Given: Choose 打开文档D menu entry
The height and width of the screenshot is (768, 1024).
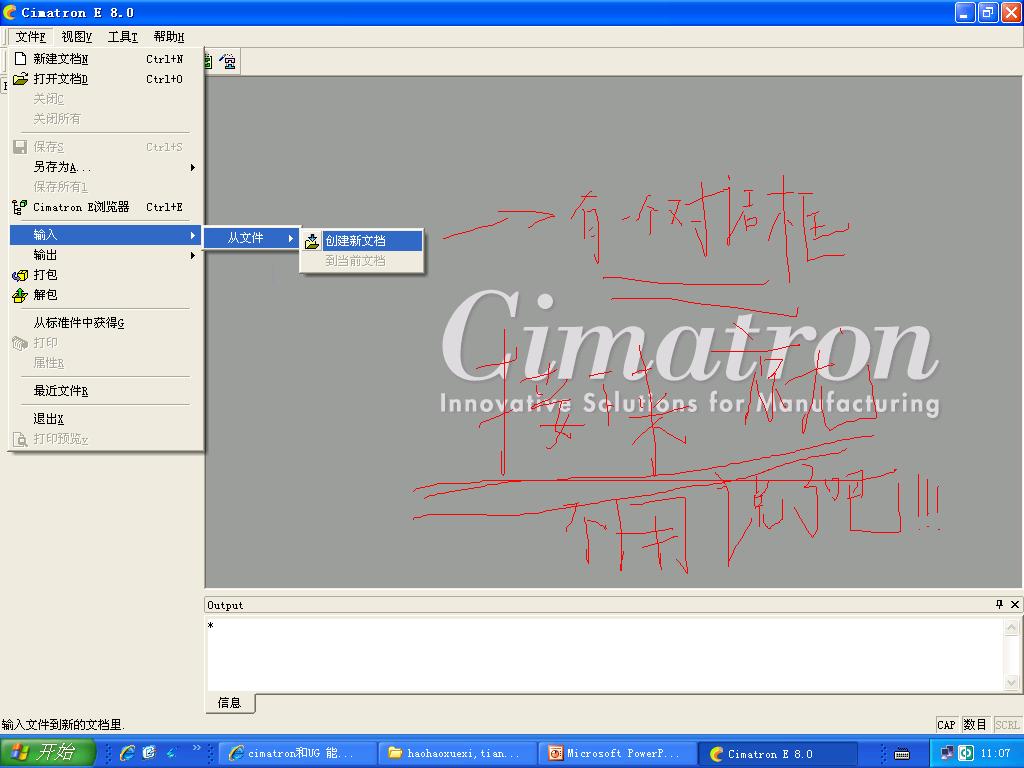Looking at the screenshot, I should [104, 79].
